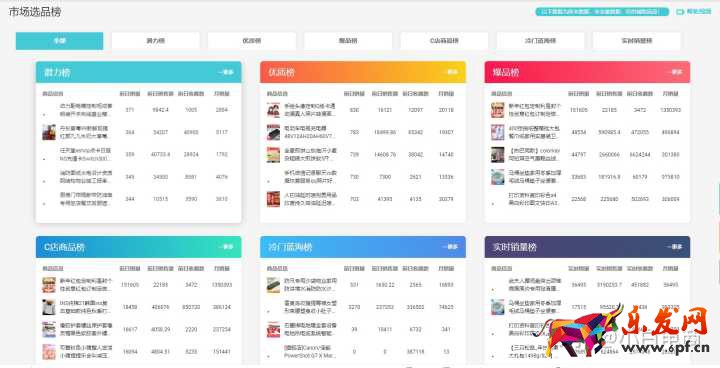
Task: Open first product thumbnail in C店商品榜 card
Action: coord(49,285)
